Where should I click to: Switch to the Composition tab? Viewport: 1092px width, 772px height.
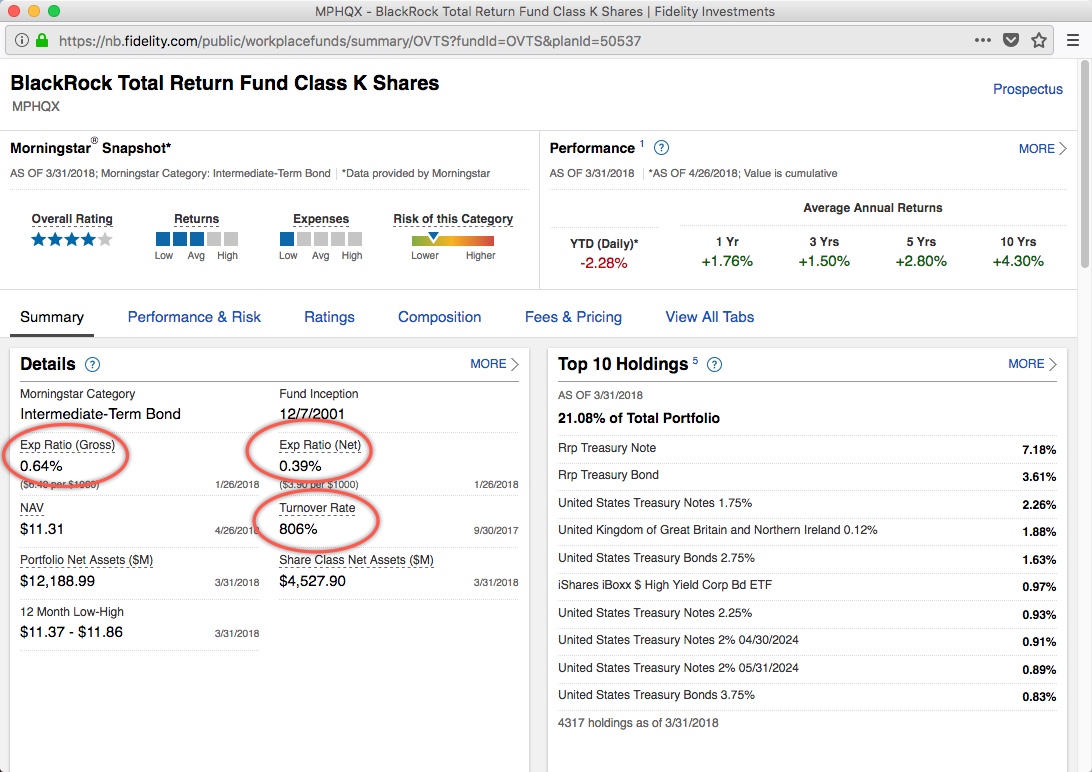(x=439, y=317)
